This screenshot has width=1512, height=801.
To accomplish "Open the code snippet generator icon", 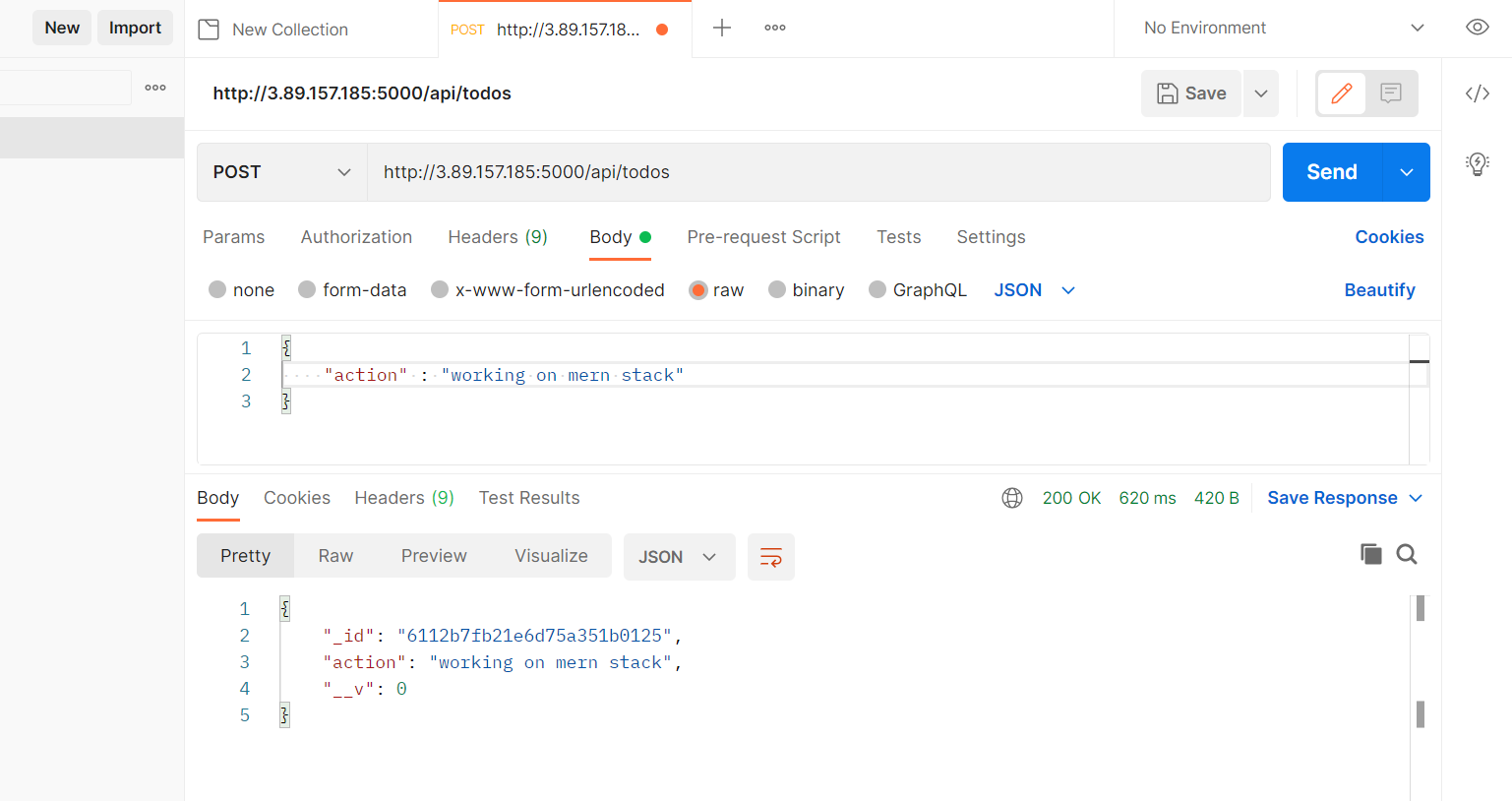I will pos(1477,93).
